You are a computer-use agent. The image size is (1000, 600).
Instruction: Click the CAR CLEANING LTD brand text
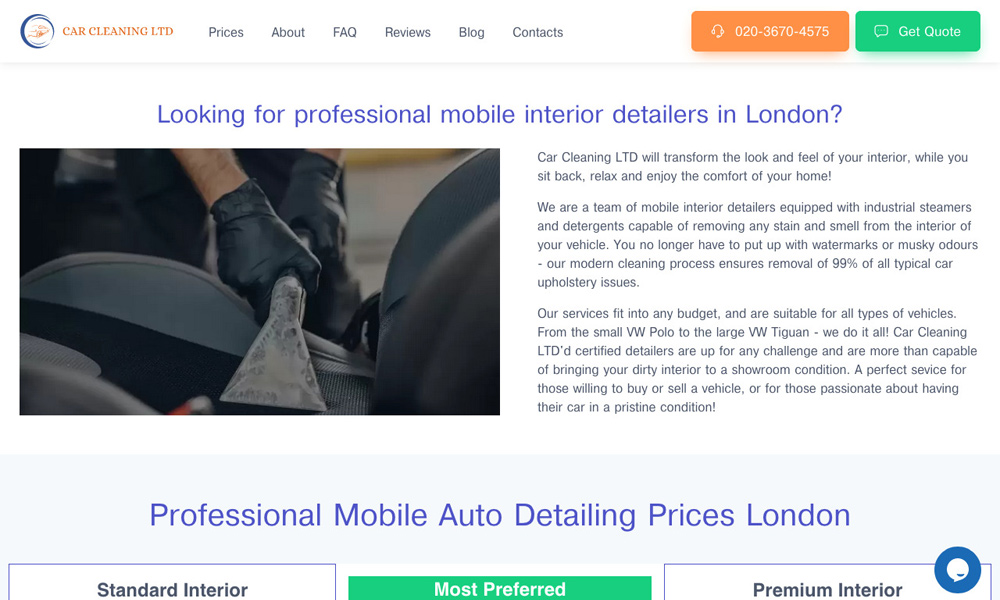118,31
